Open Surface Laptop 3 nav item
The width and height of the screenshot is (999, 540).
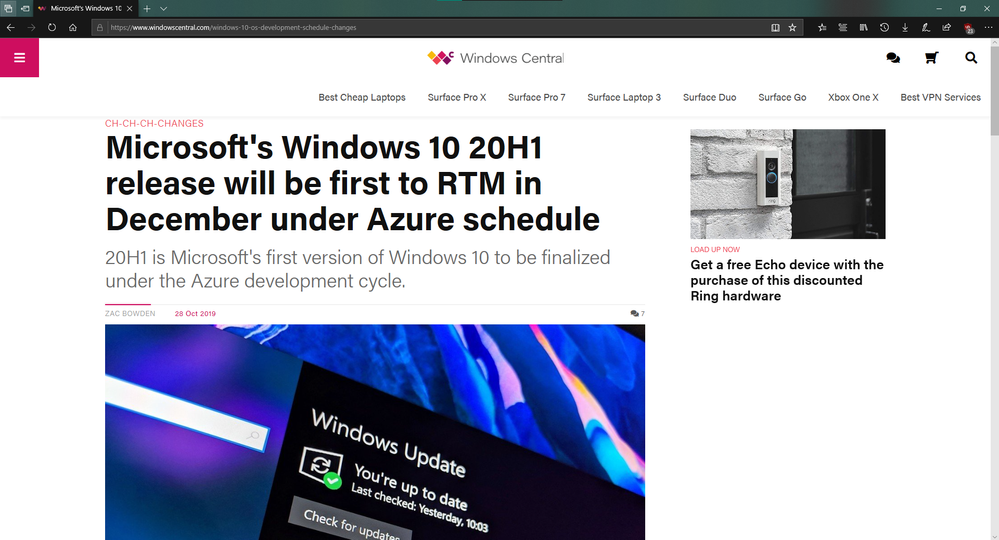click(x=624, y=97)
